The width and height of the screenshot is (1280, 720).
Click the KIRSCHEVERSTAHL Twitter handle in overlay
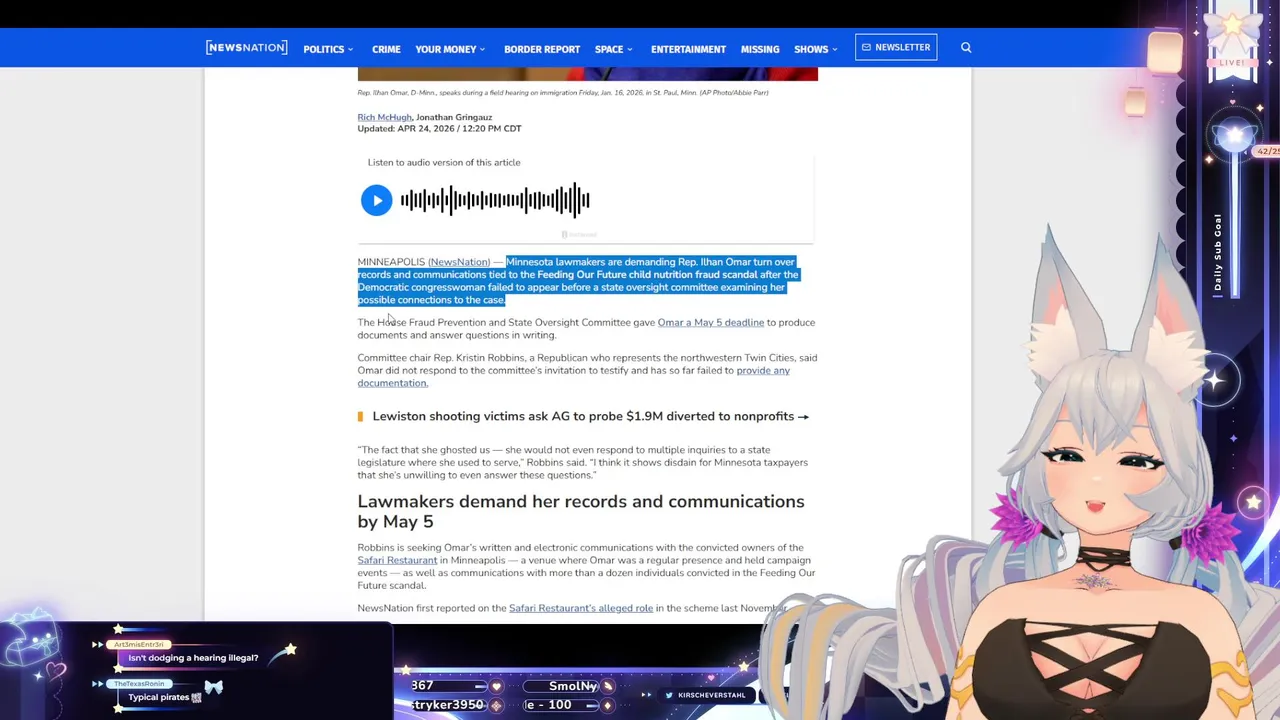pos(711,695)
